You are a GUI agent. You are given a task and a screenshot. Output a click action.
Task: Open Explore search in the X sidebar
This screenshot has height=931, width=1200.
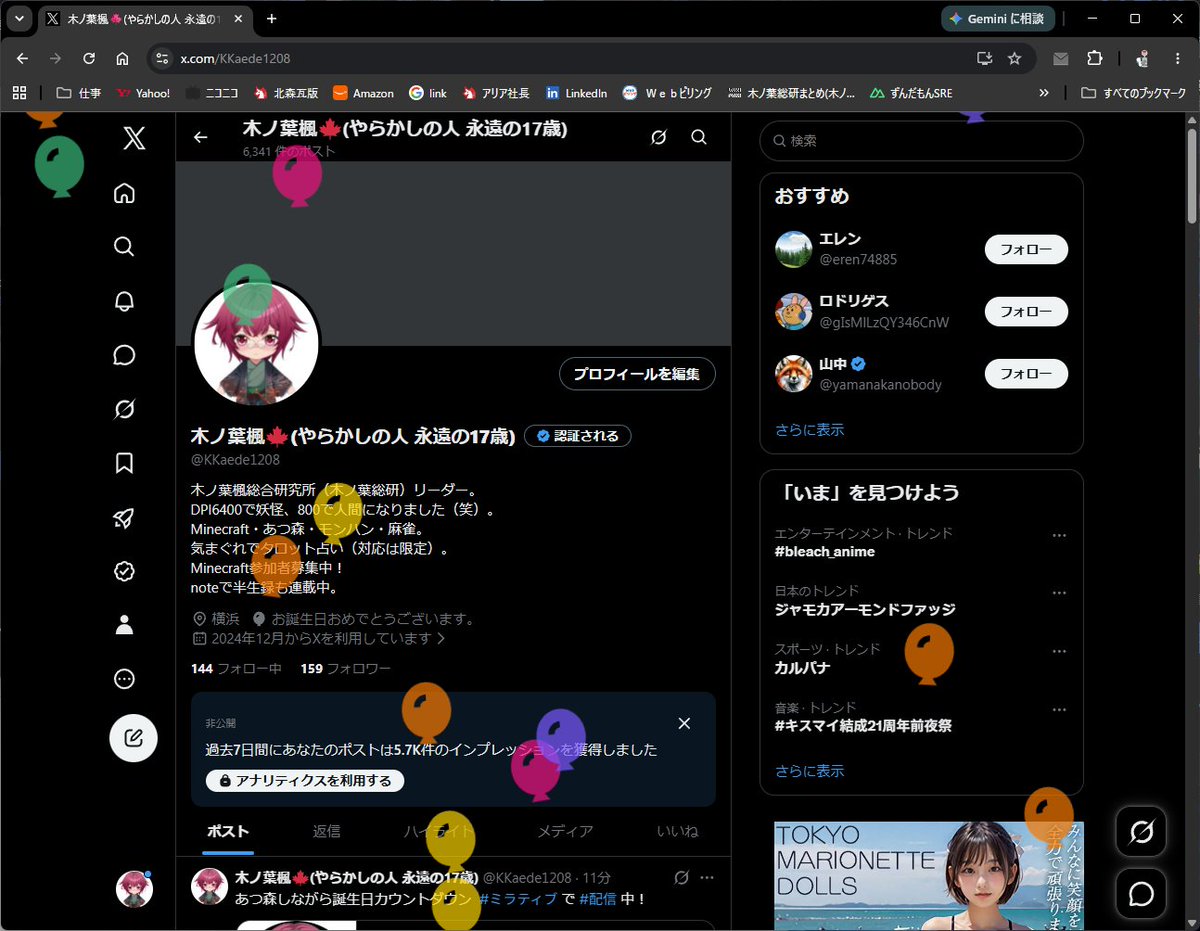tap(124, 246)
